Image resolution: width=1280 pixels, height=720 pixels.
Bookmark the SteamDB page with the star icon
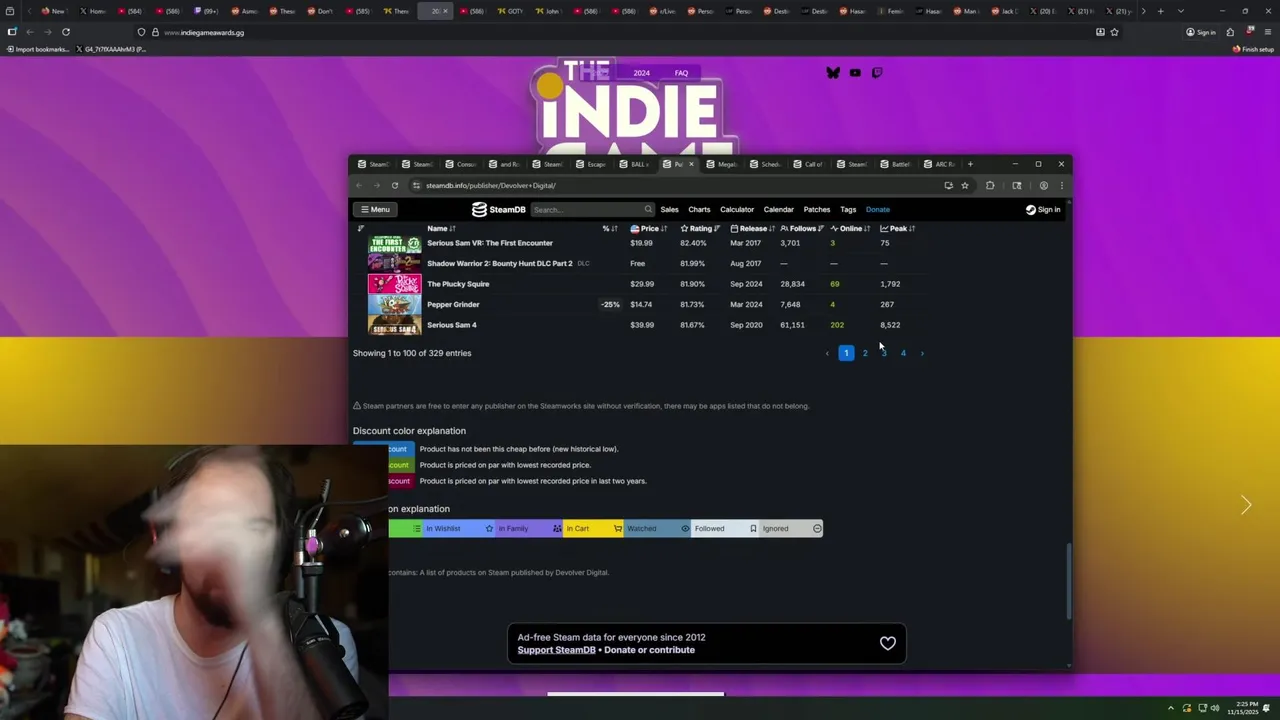(965, 185)
